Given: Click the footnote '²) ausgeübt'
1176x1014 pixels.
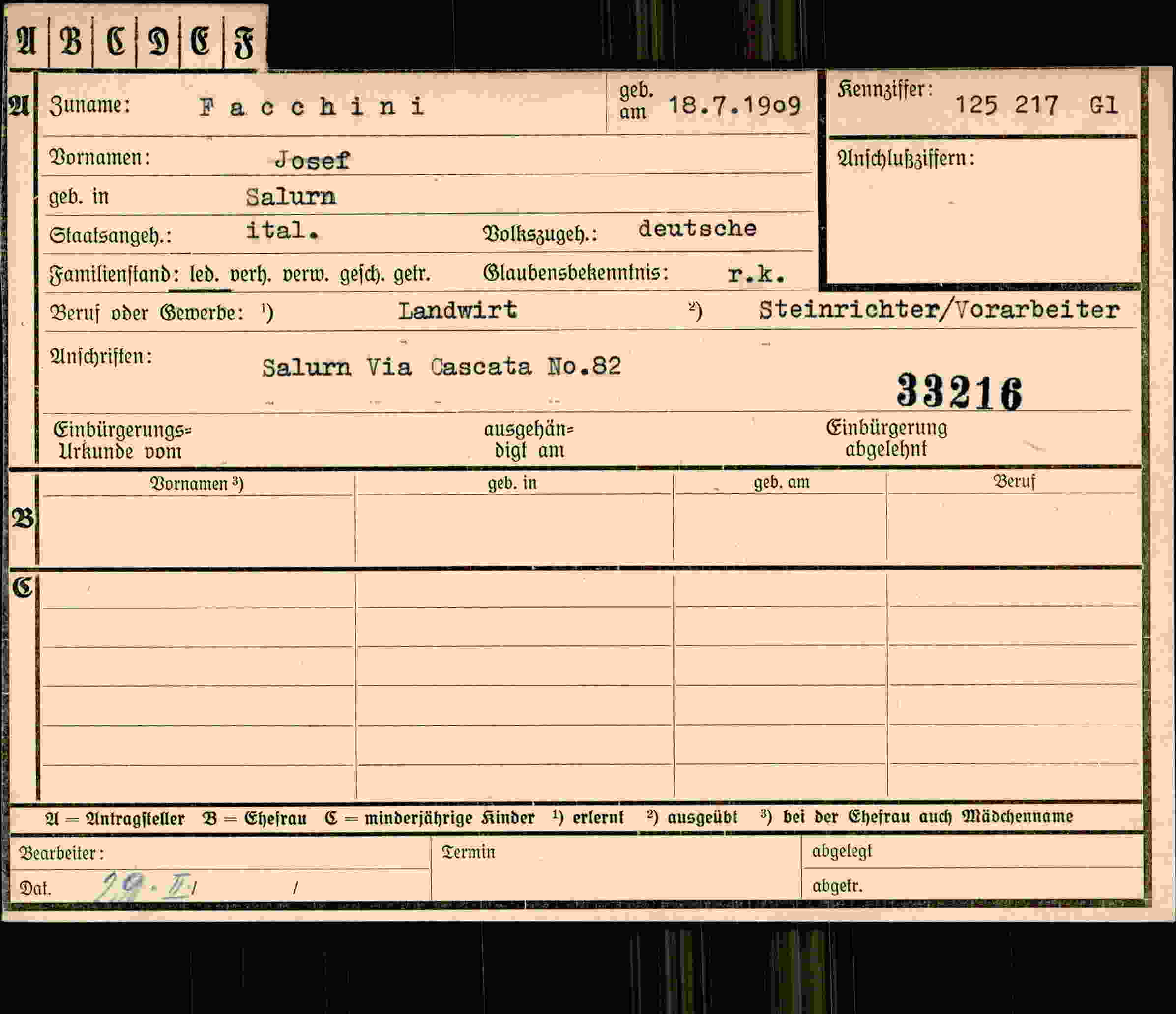Looking at the screenshot, I should 692,817.
